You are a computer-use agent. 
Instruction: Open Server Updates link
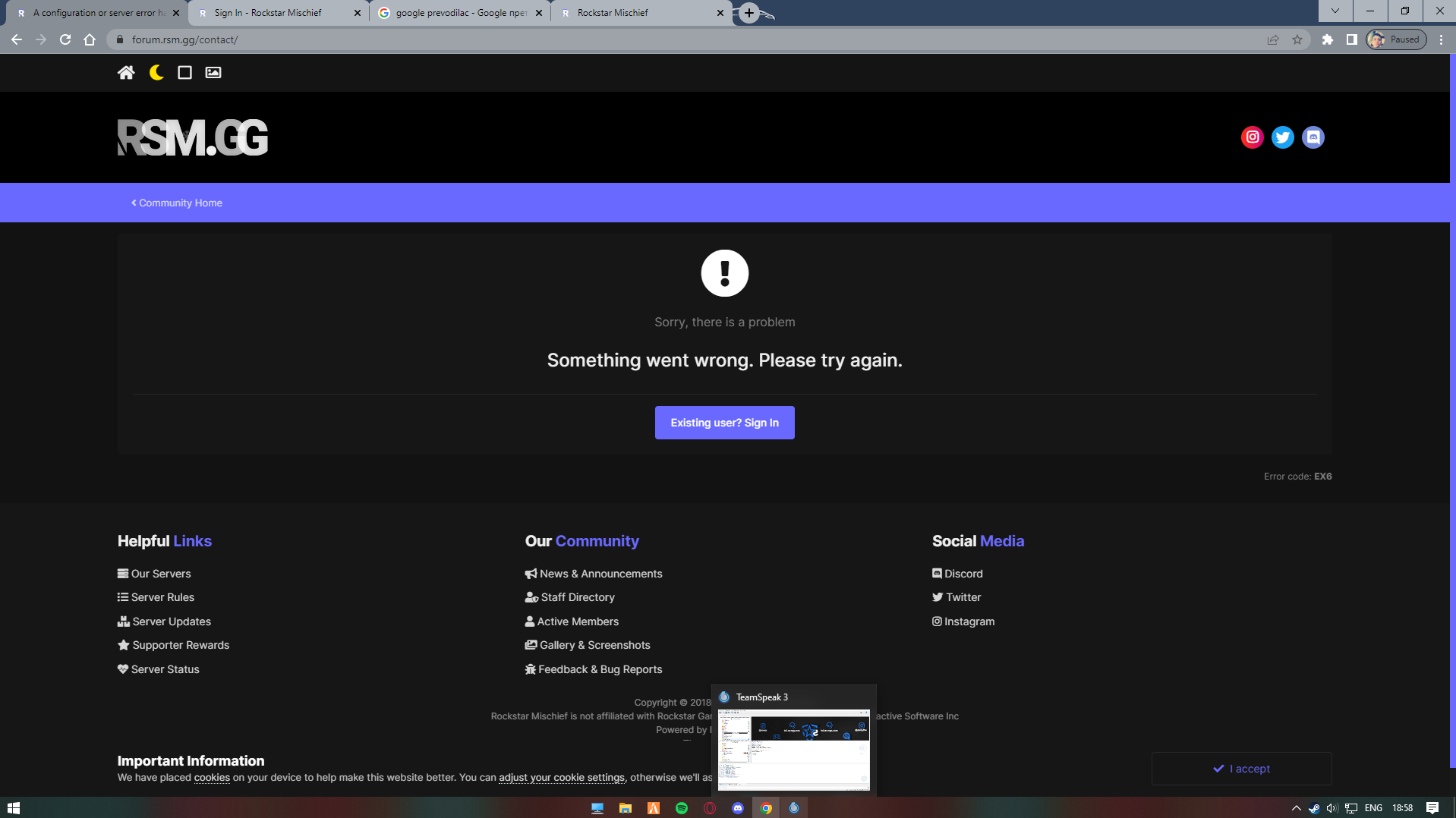[x=164, y=621]
